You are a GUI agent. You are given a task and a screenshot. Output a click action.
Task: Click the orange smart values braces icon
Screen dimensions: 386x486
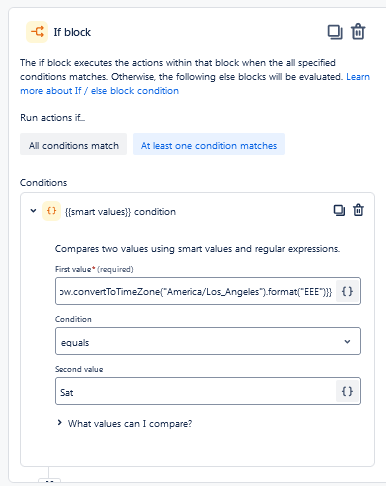[x=51, y=211]
